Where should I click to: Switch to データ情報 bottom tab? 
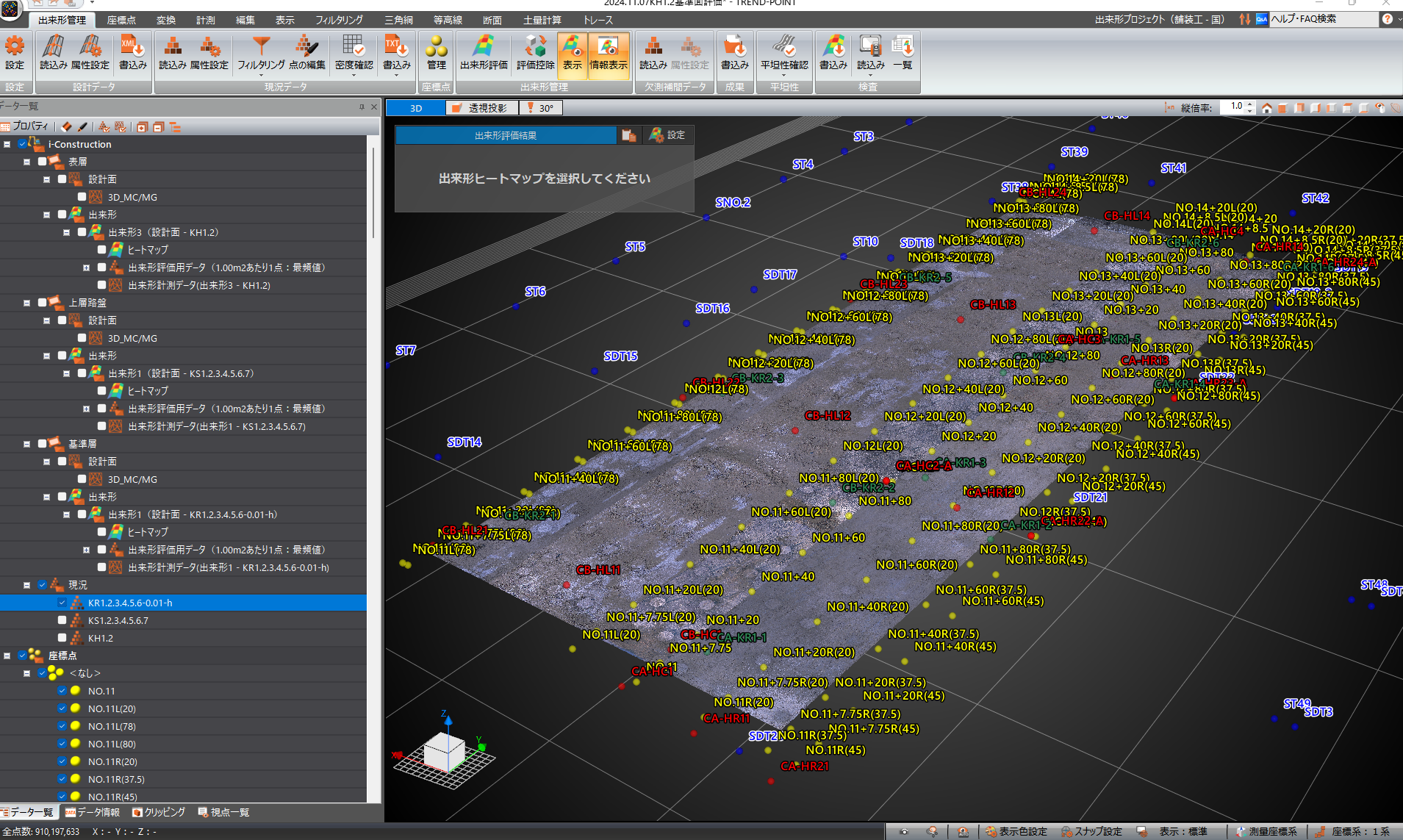93,812
